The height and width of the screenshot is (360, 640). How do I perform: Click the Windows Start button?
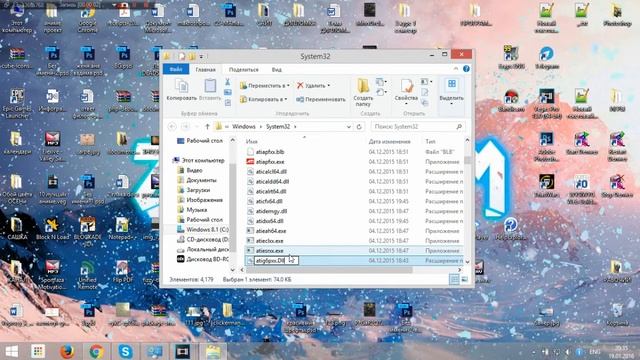[x=11, y=351]
